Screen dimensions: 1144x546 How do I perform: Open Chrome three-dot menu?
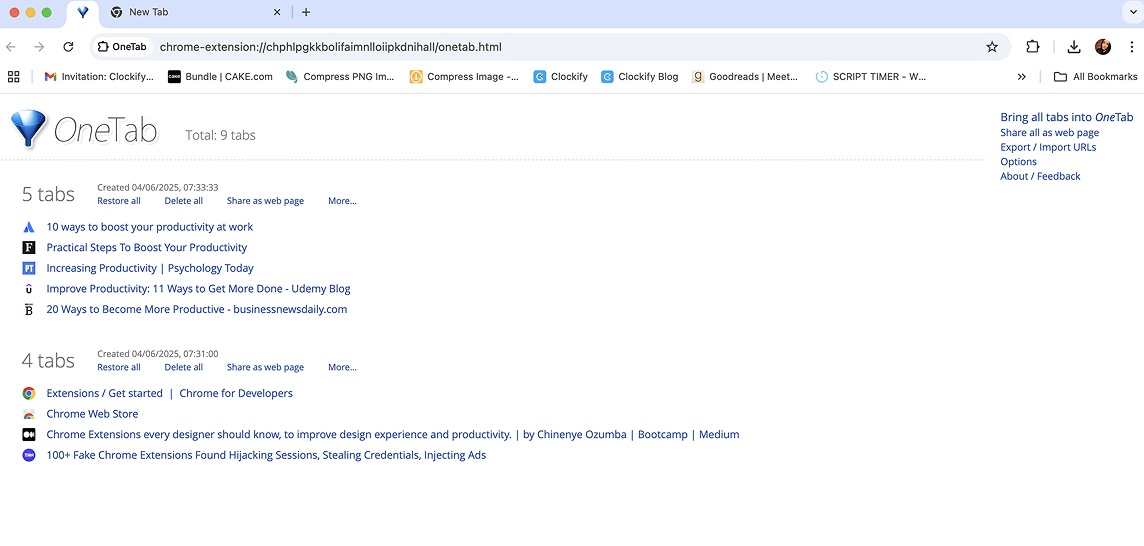click(1130, 47)
